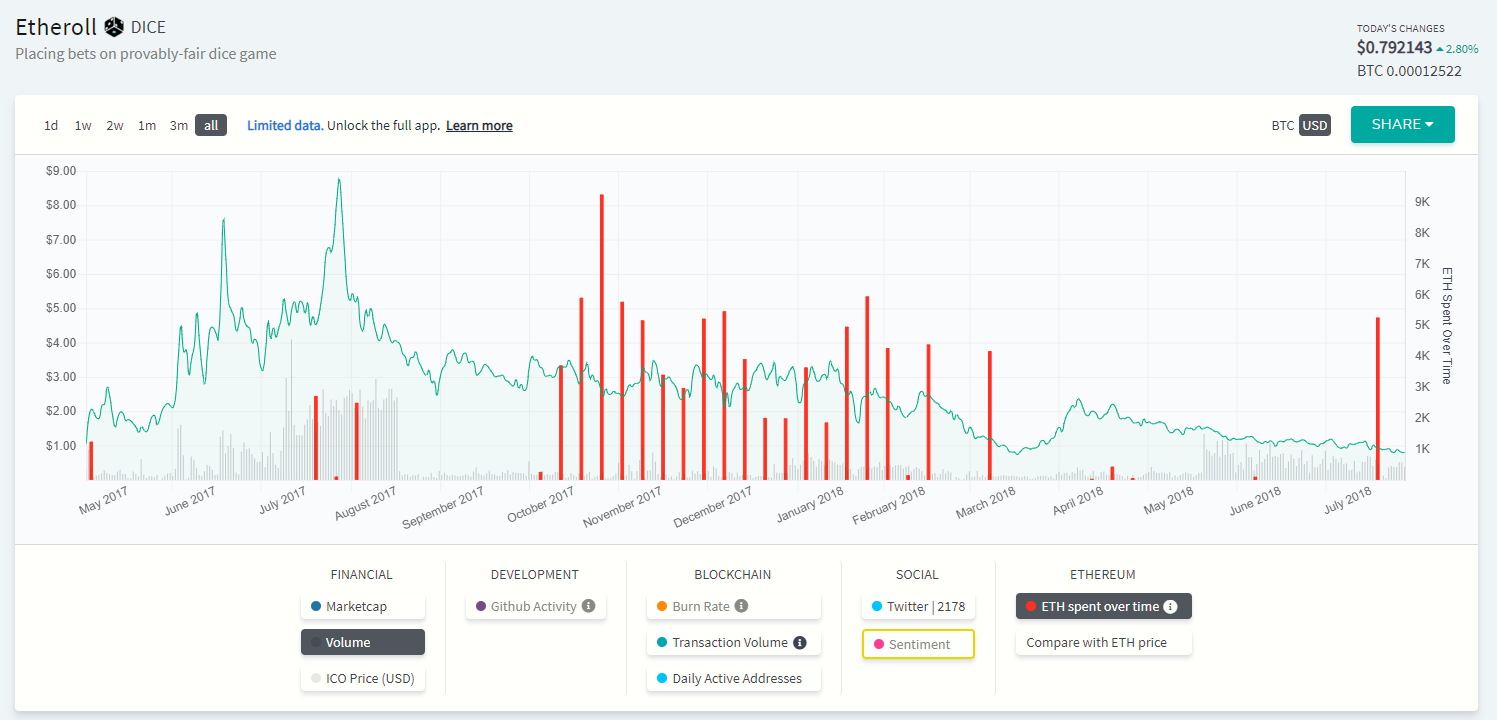The width and height of the screenshot is (1497, 720).
Task: Click the $9.00 y-axis label
Action: 61,171
